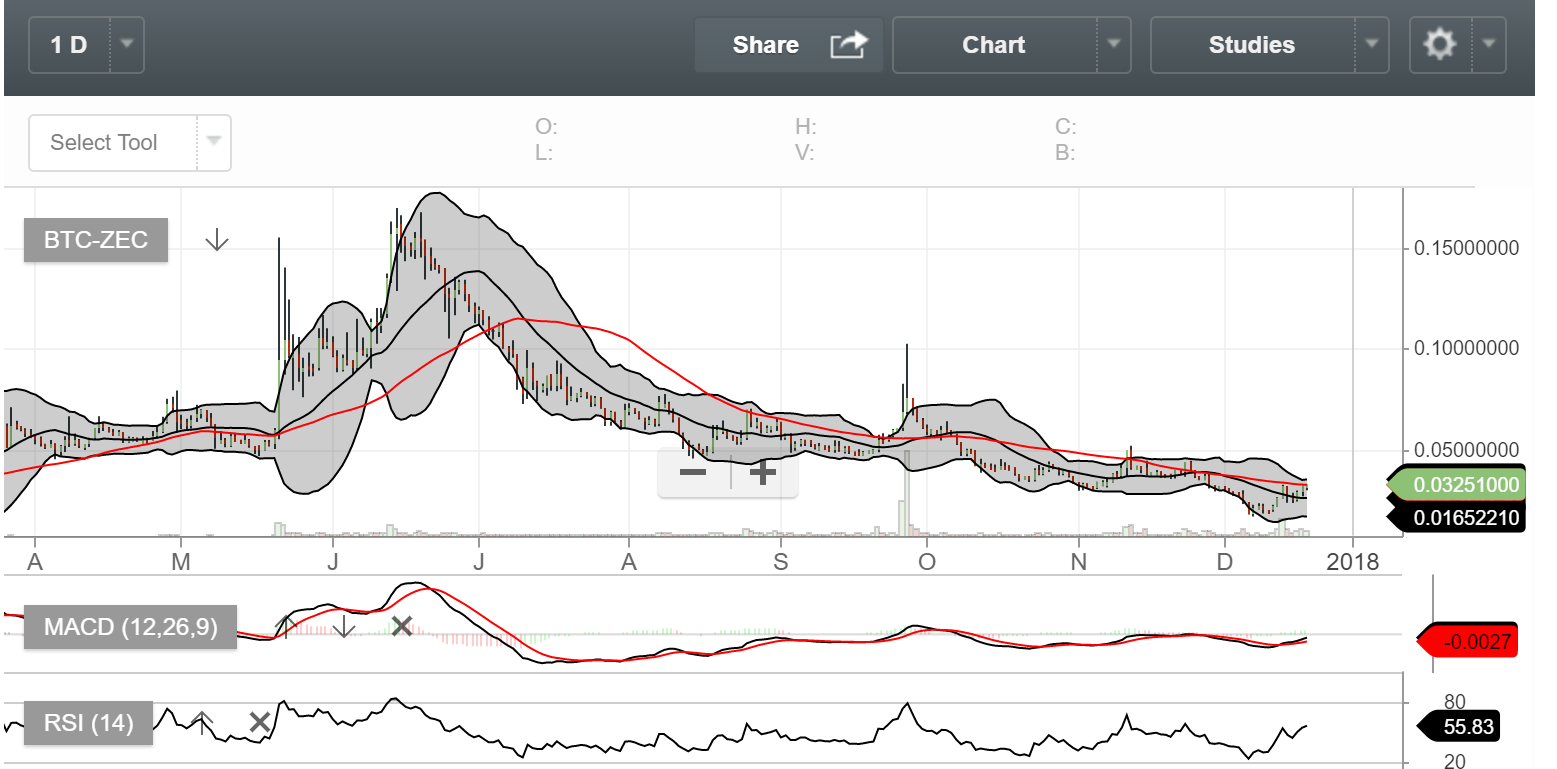1557x769 pixels.
Task: Click the V: volume value field
Action: [x=805, y=153]
